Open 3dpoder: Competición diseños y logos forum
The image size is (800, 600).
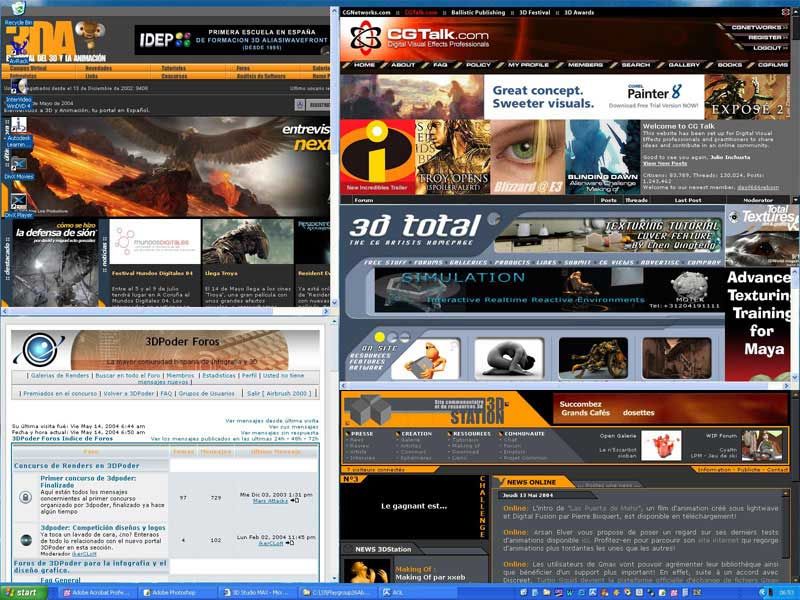point(103,528)
